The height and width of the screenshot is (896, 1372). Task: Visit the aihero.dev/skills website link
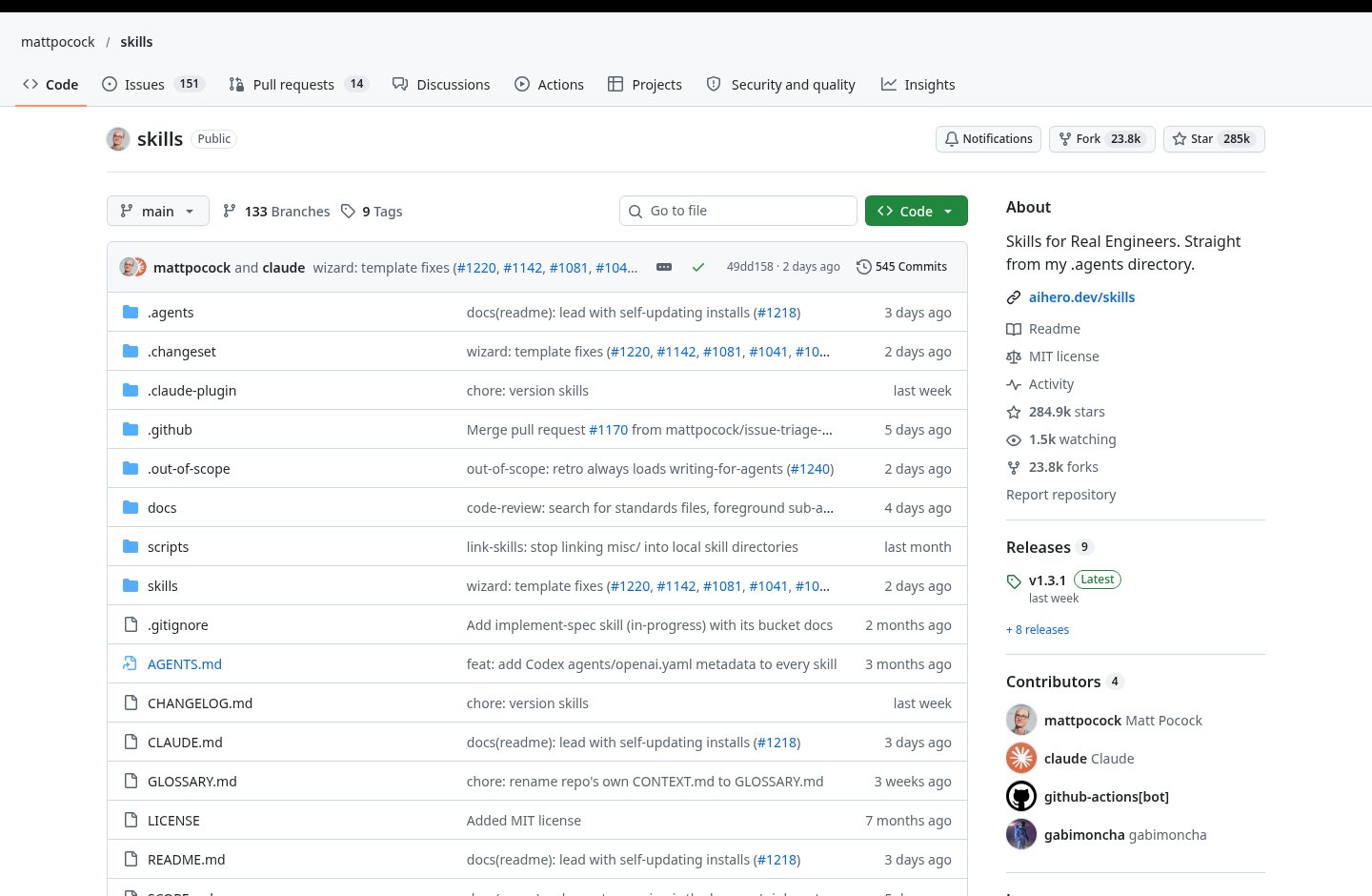coord(1081,297)
